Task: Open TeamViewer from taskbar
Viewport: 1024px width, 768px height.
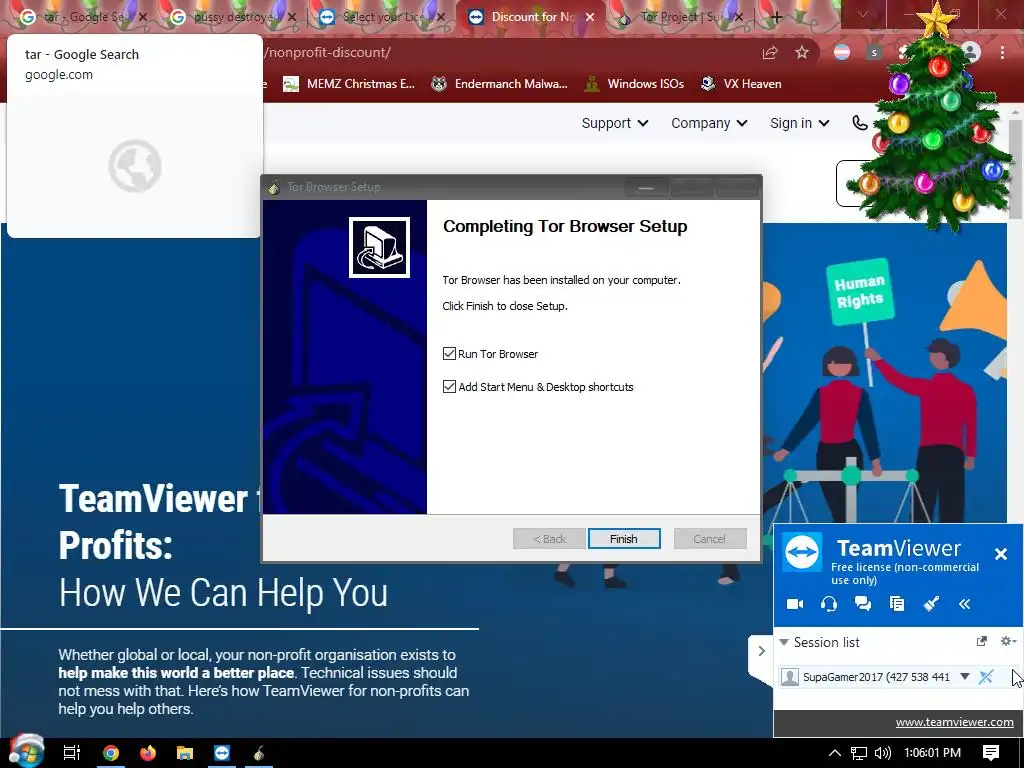Action: [x=222, y=753]
